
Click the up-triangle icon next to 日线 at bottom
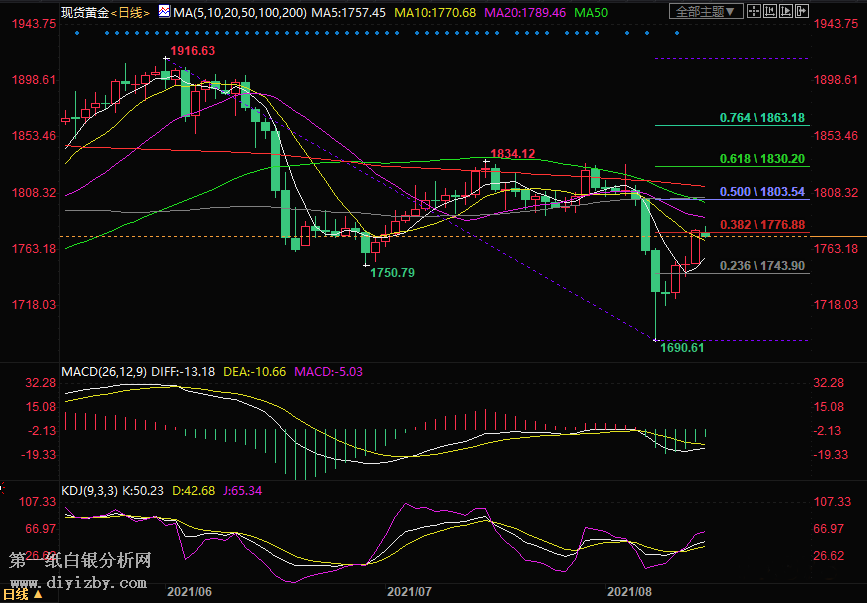click(39, 594)
